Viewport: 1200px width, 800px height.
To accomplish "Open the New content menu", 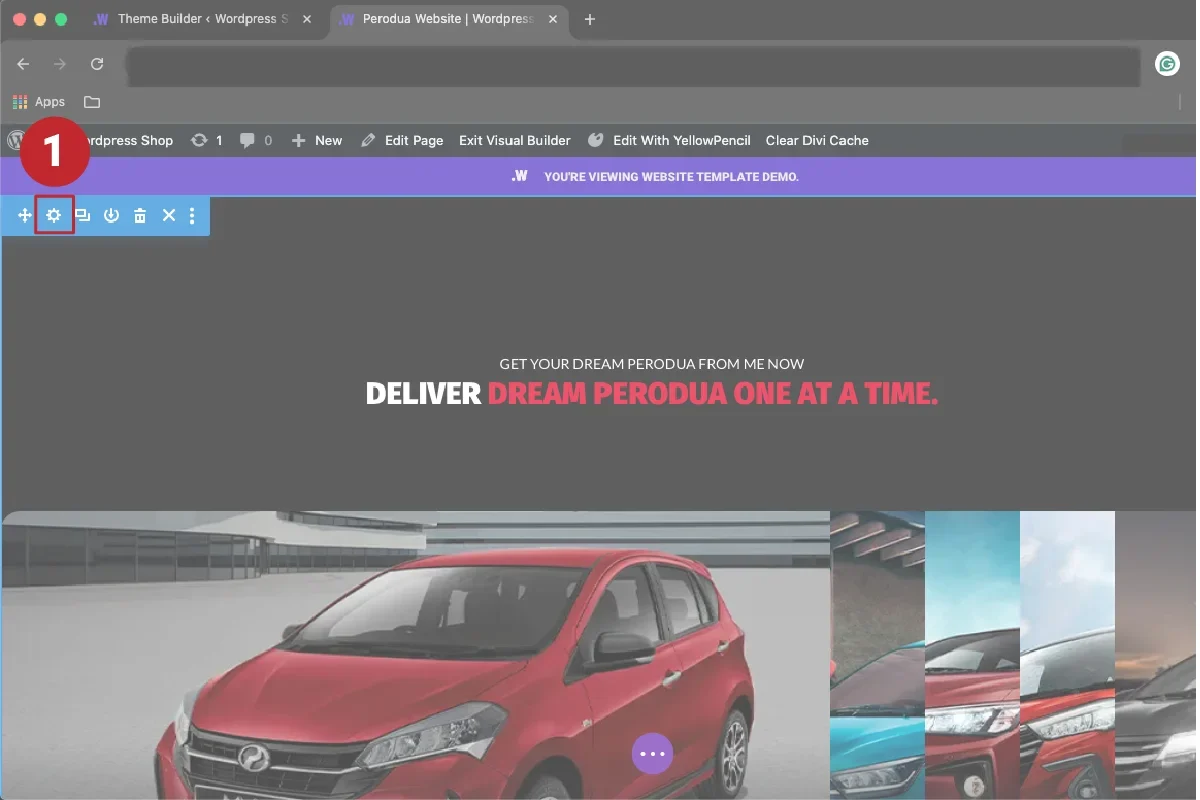I will pos(317,141).
